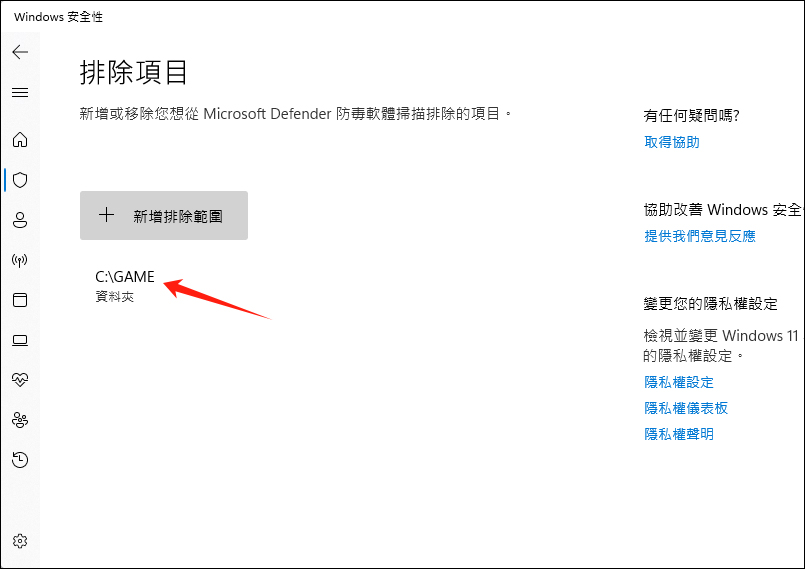Open Family options people icon
The width and height of the screenshot is (805, 569).
pos(20,420)
